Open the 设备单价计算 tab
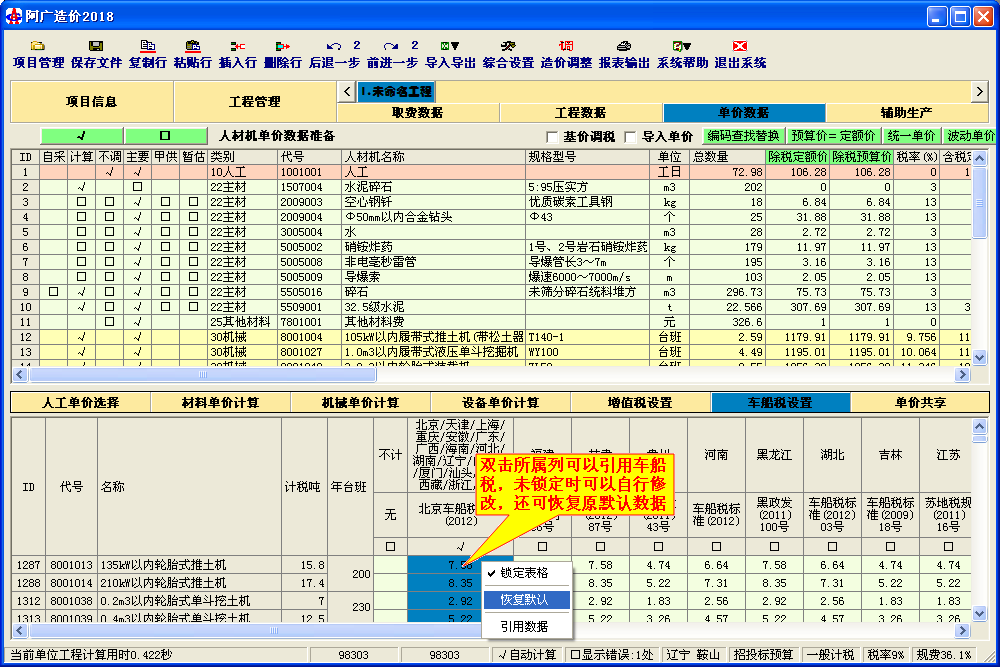Screen dimensions: 1000x667 [x=501, y=402]
